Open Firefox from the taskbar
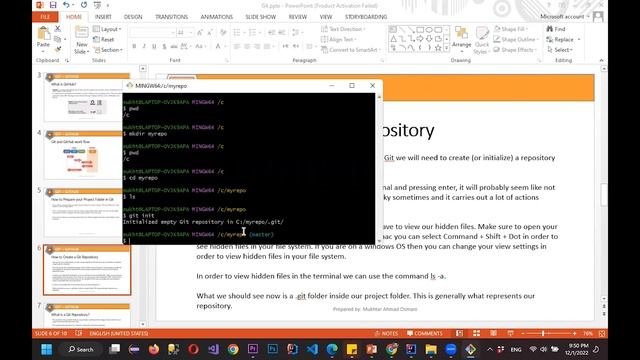The width and height of the screenshot is (640, 360). (x=154, y=349)
